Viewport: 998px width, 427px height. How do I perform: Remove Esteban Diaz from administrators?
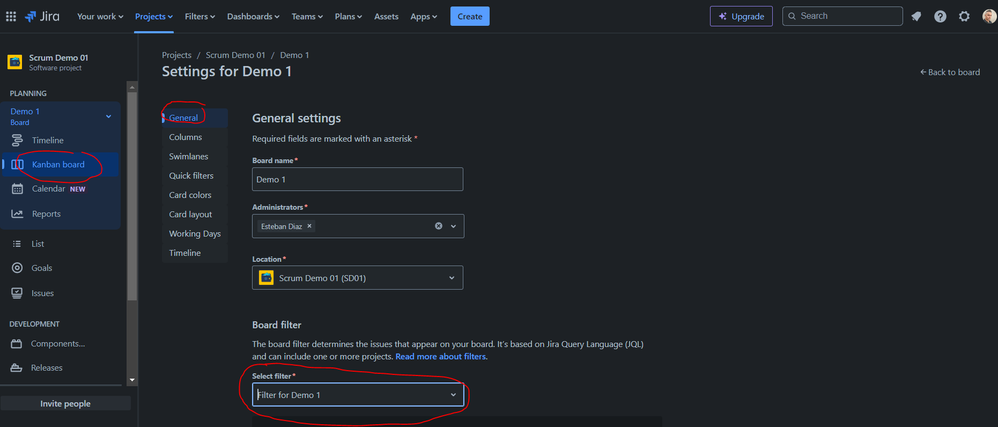point(309,226)
